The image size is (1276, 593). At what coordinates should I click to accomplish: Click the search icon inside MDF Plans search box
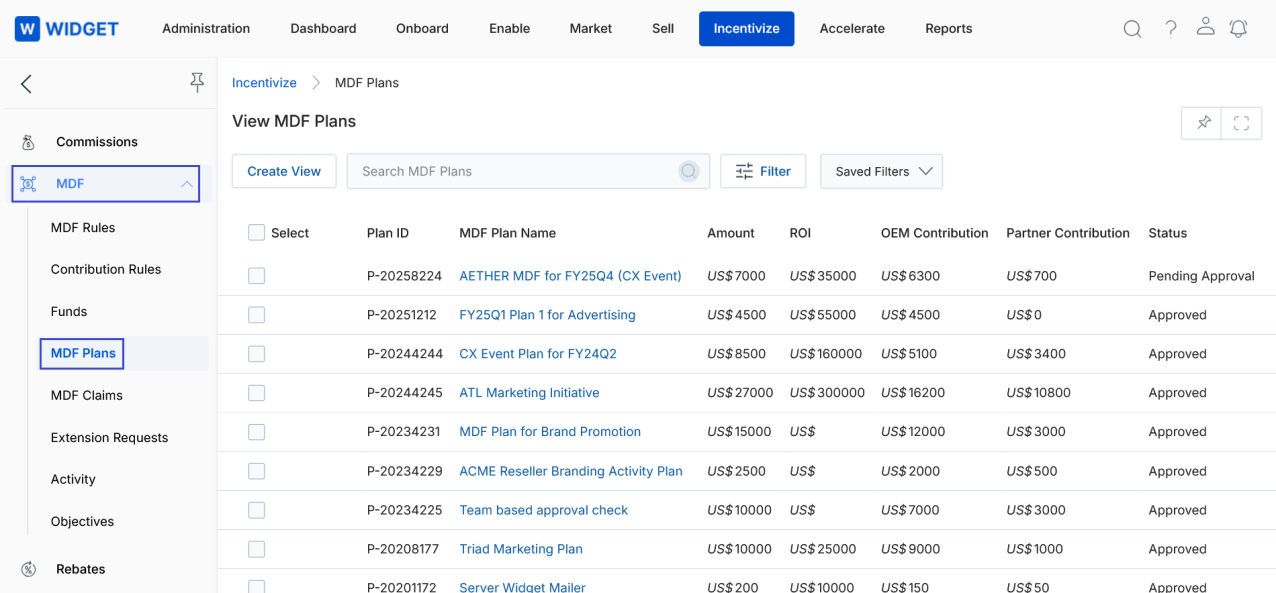click(689, 171)
